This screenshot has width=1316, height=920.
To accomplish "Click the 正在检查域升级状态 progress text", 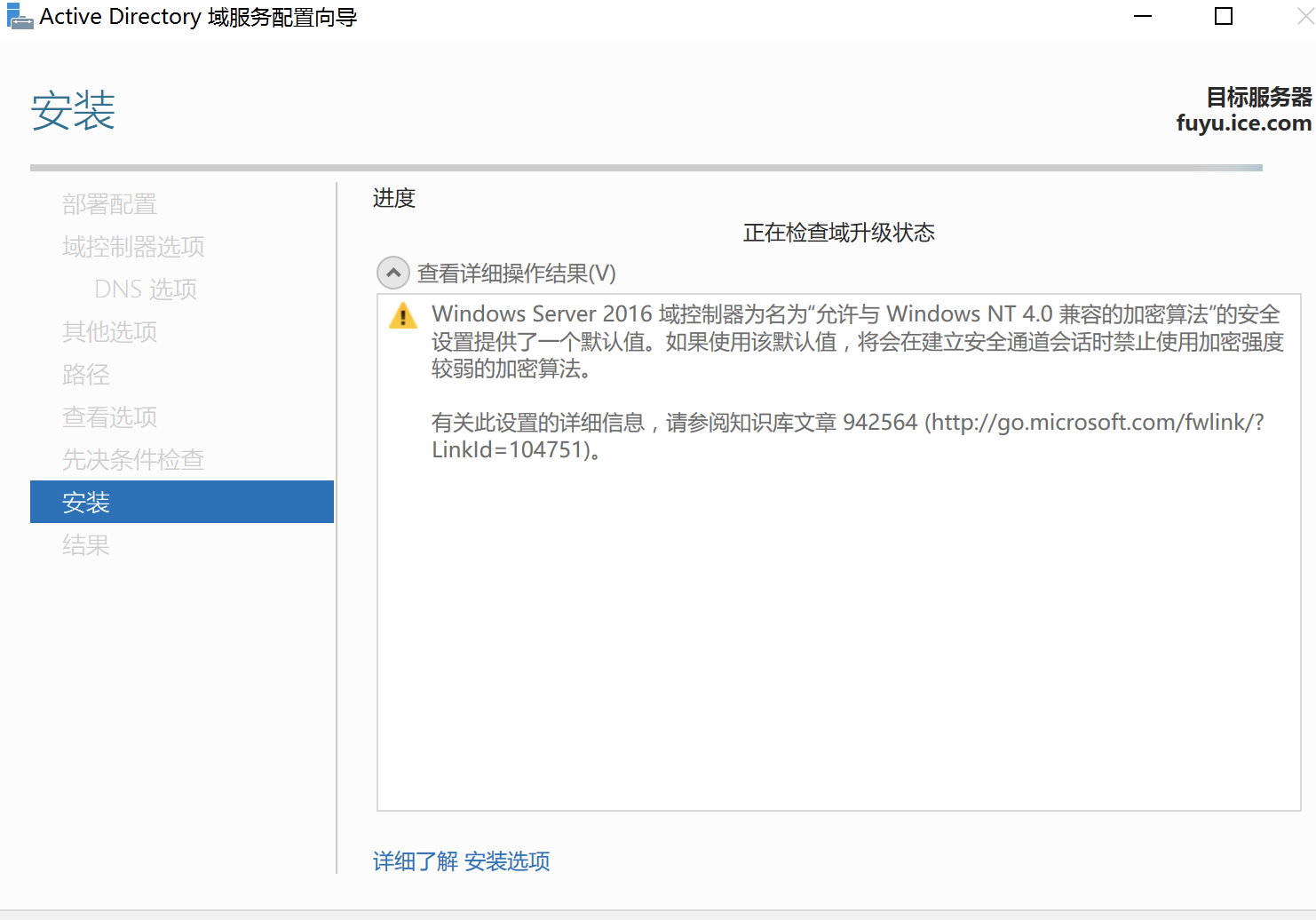I will tap(837, 232).
